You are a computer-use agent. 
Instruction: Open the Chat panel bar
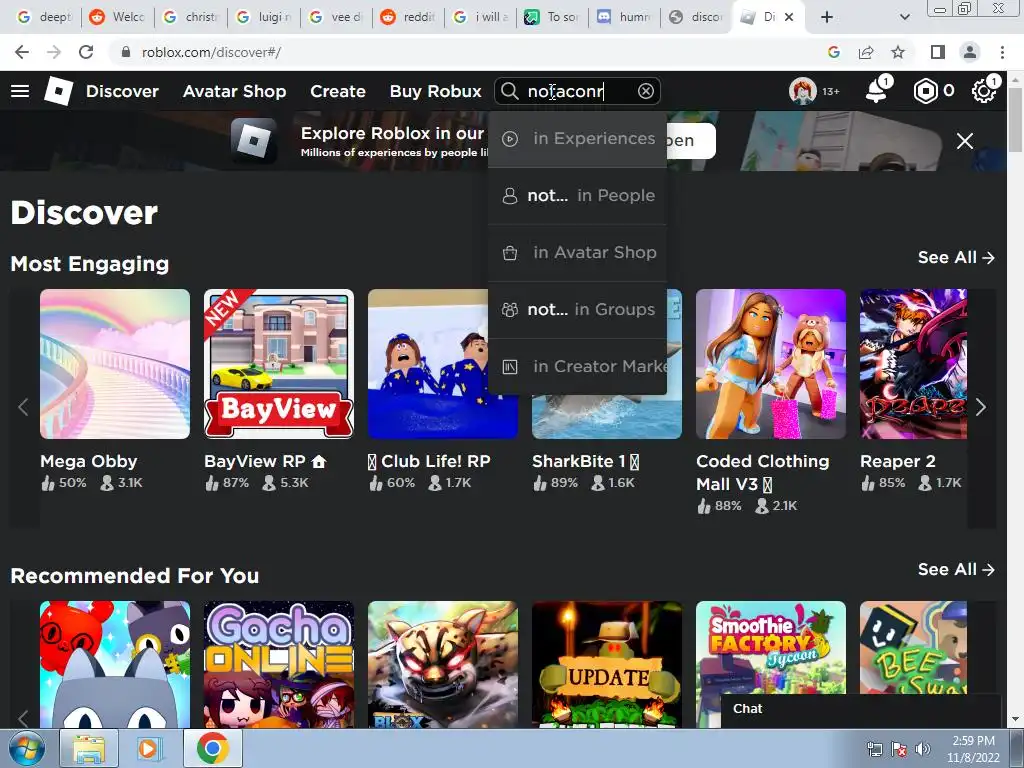pyautogui.click(x=861, y=709)
